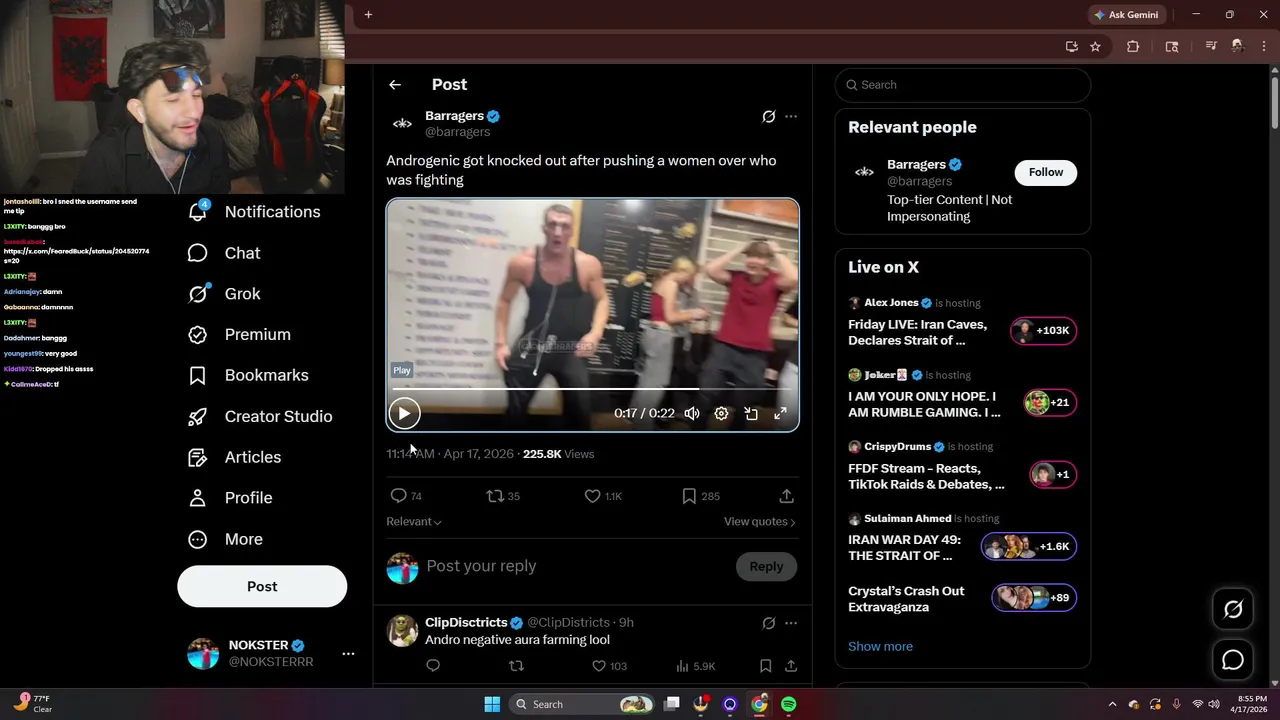This screenshot has height=720, width=1280.
Task: Open CrispyDrums FFDF Stream
Action: (962, 466)
